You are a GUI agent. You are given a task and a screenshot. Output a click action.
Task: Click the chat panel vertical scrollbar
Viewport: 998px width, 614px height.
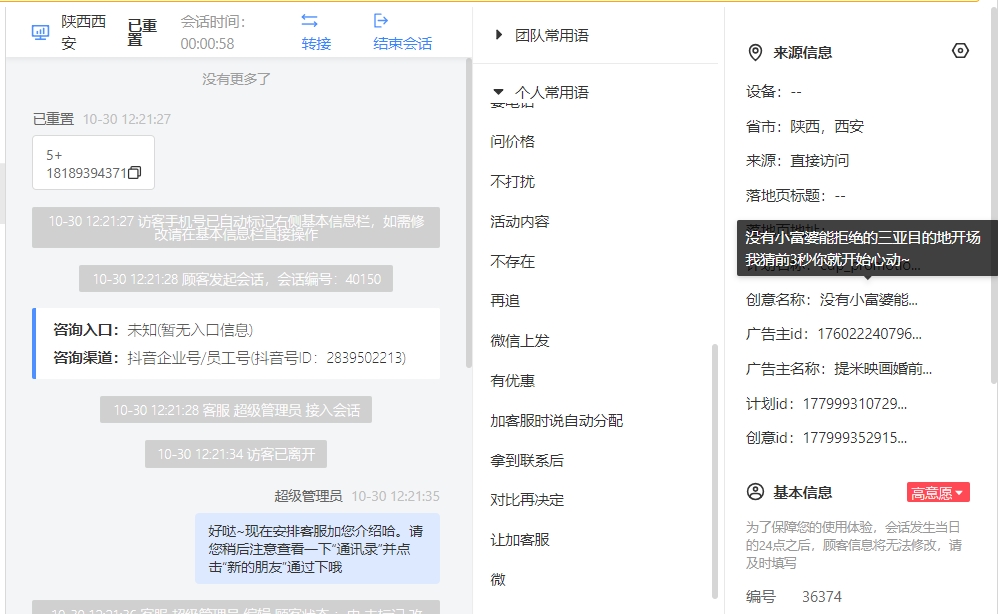click(469, 213)
